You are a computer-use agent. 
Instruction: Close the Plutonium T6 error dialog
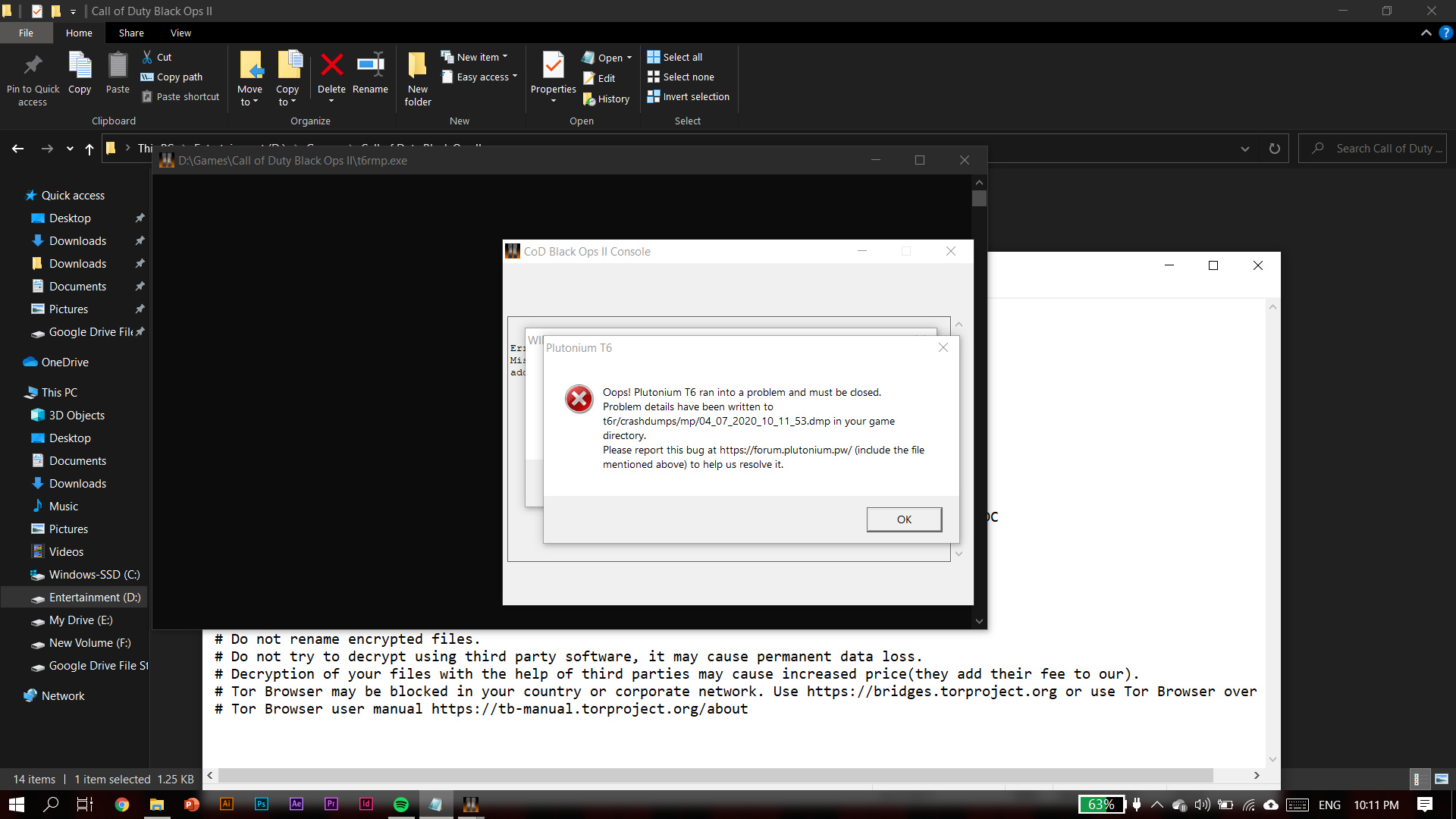(x=943, y=347)
